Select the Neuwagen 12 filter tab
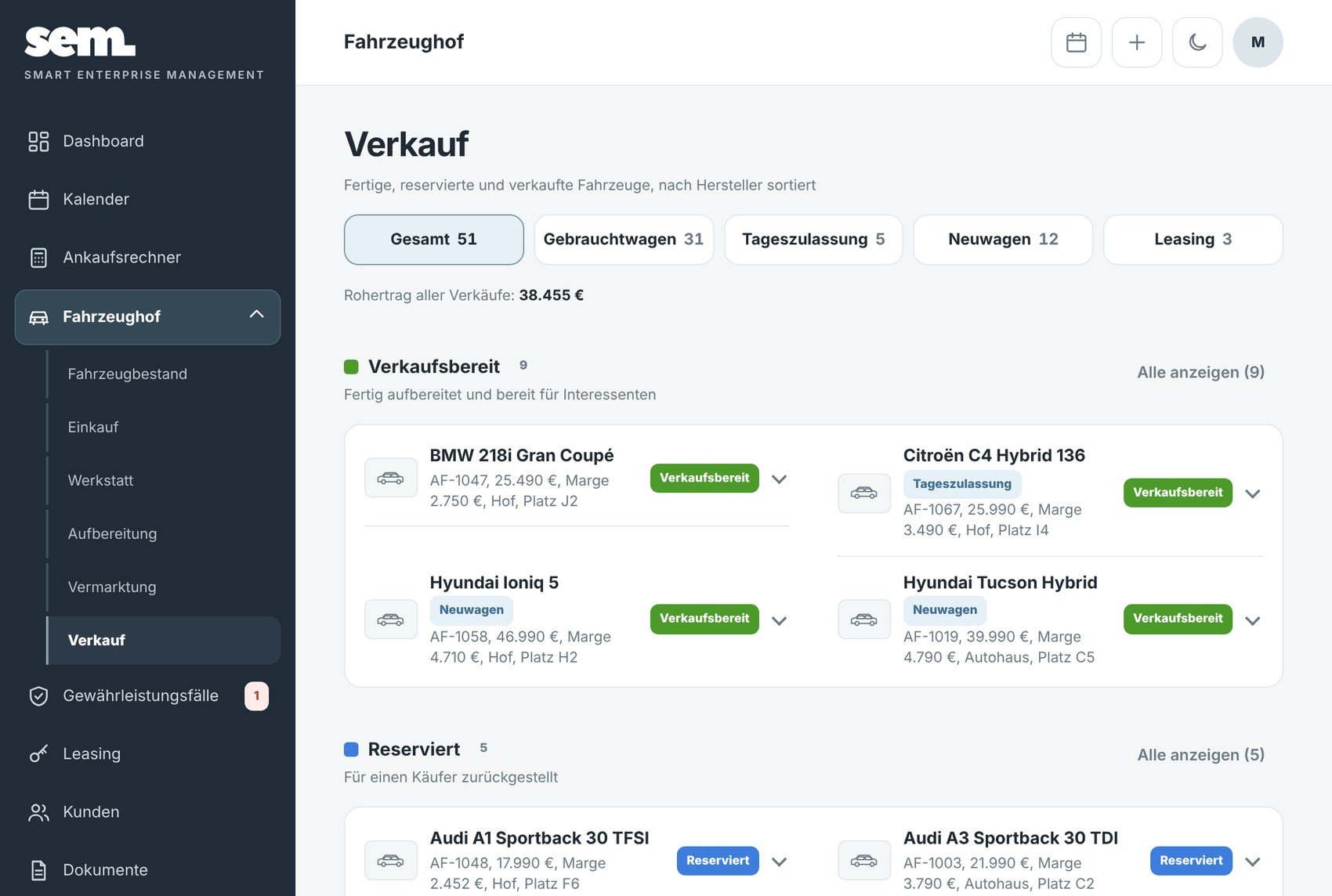1332x896 pixels. [x=1003, y=240]
